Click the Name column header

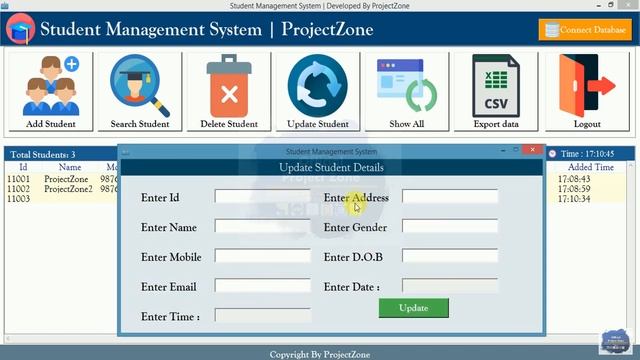pos(70,167)
